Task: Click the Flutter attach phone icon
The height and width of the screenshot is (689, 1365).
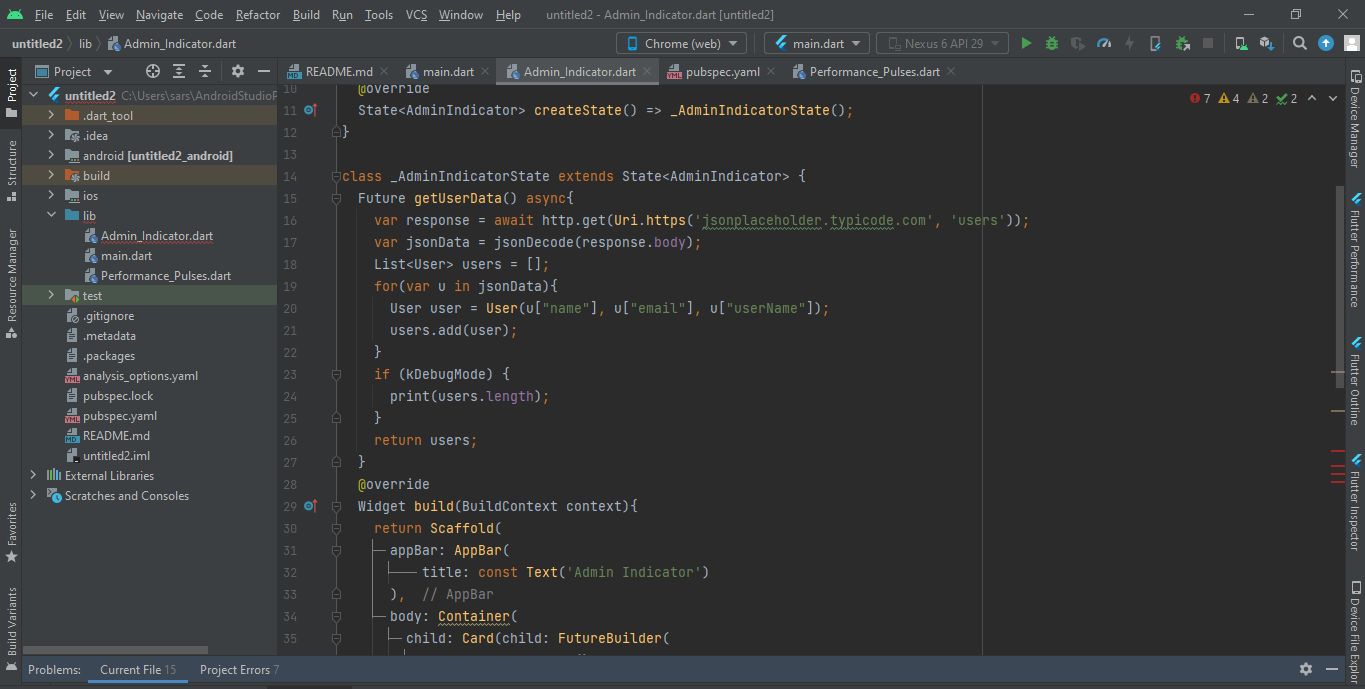Action: [x=1156, y=43]
